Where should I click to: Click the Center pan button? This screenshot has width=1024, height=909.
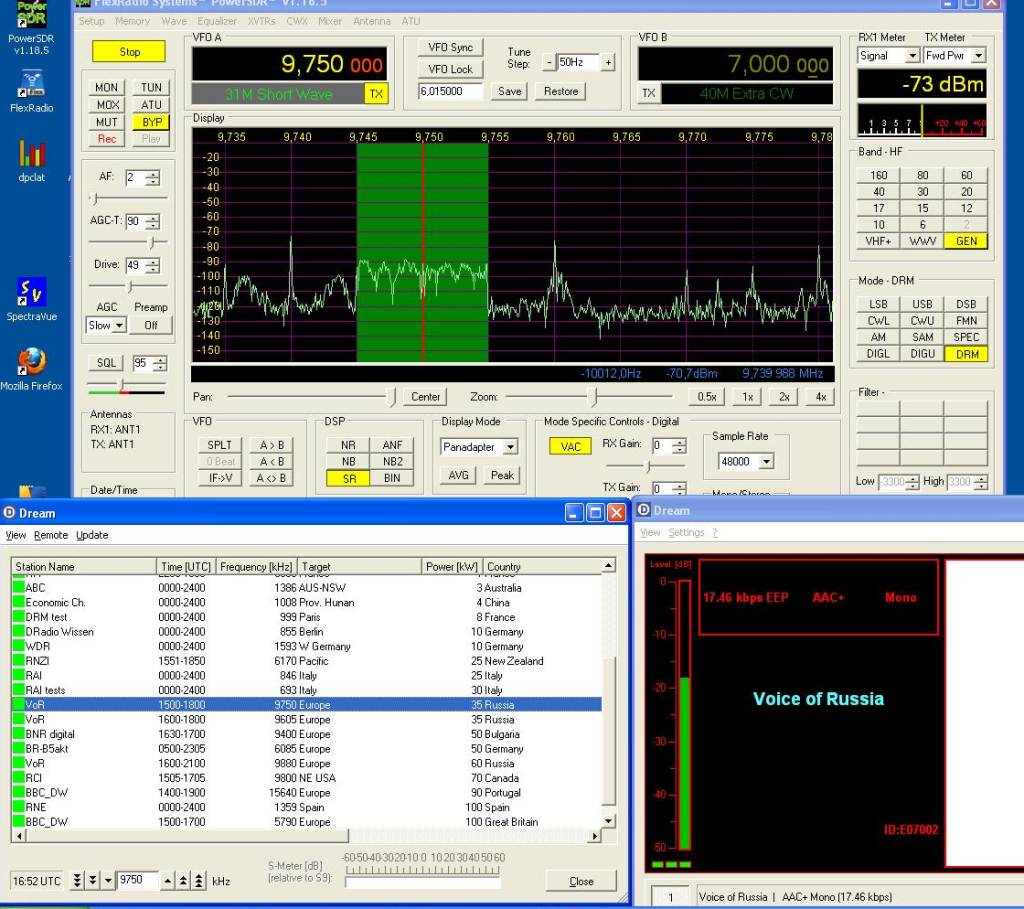[425, 396]
